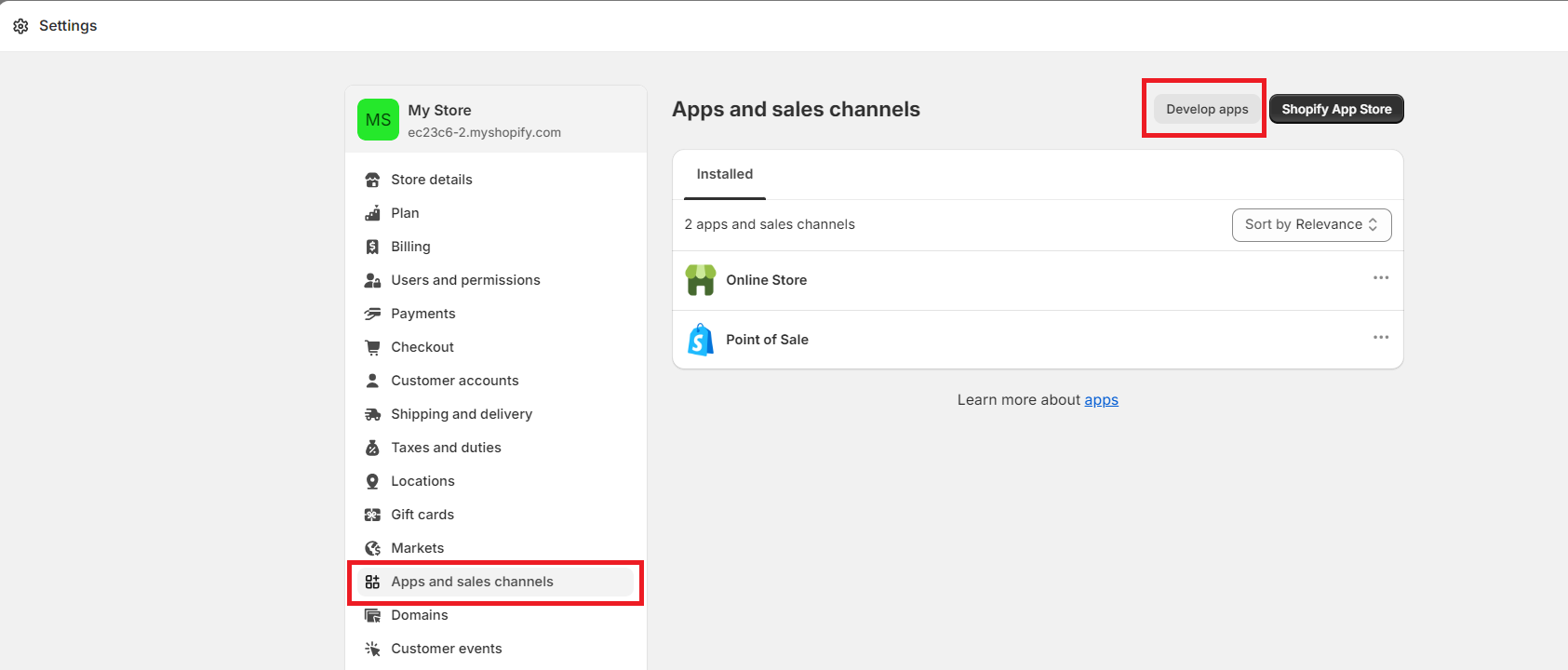Click the Gift cards icon
Viewport: 1568px width, 670px height.
(x=372, y=515)
